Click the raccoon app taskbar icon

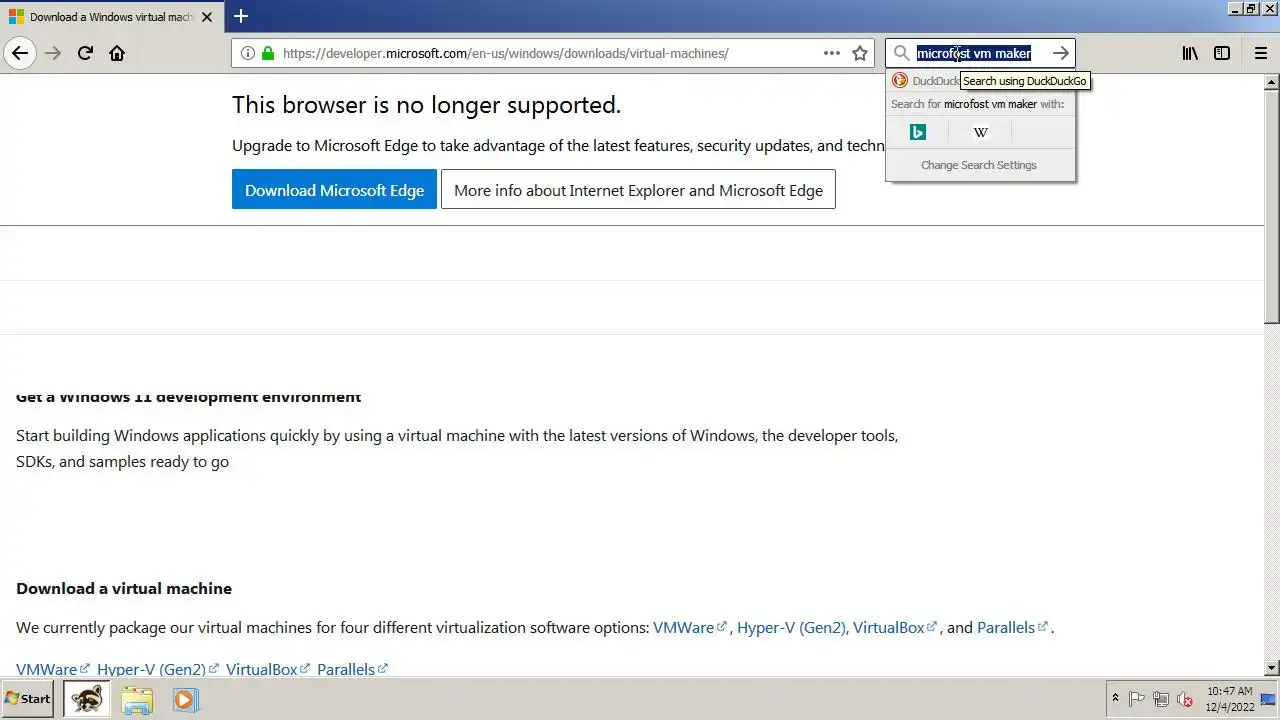click(x=87, y=699)
